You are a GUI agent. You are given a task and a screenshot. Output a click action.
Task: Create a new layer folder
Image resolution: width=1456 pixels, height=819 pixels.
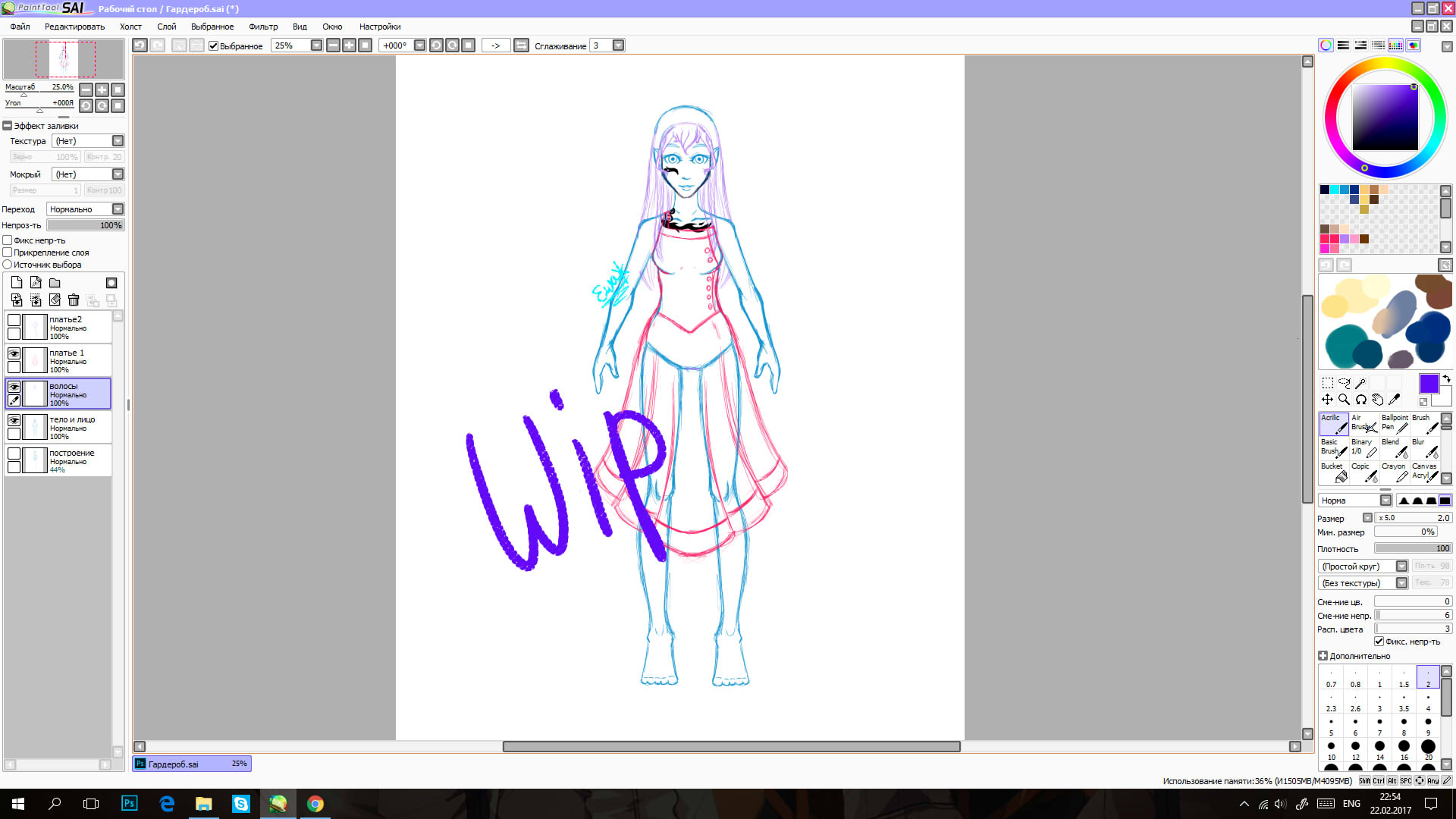click(x=55, y=282)
